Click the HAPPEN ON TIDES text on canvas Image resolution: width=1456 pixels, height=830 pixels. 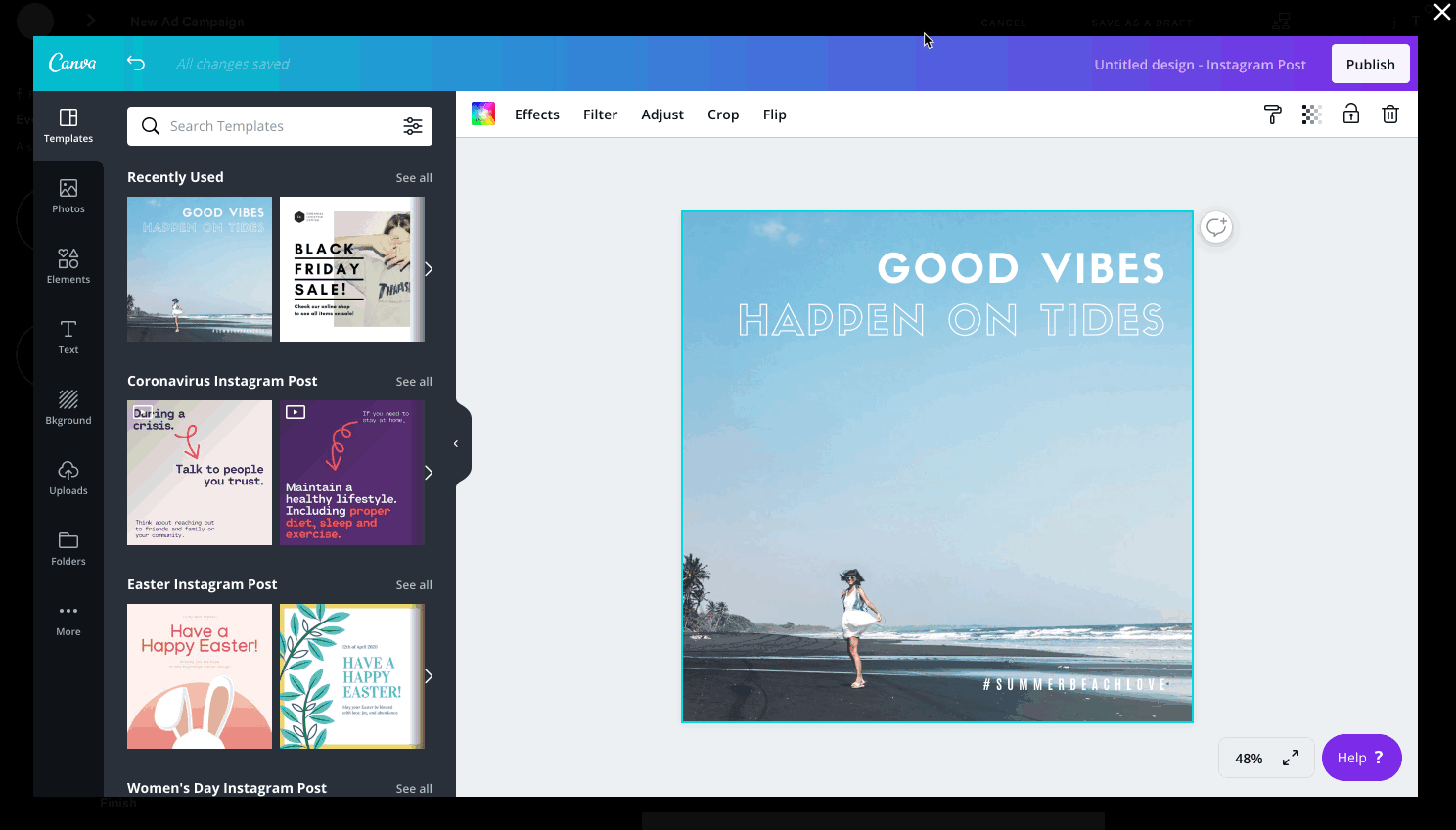(951, 320)
